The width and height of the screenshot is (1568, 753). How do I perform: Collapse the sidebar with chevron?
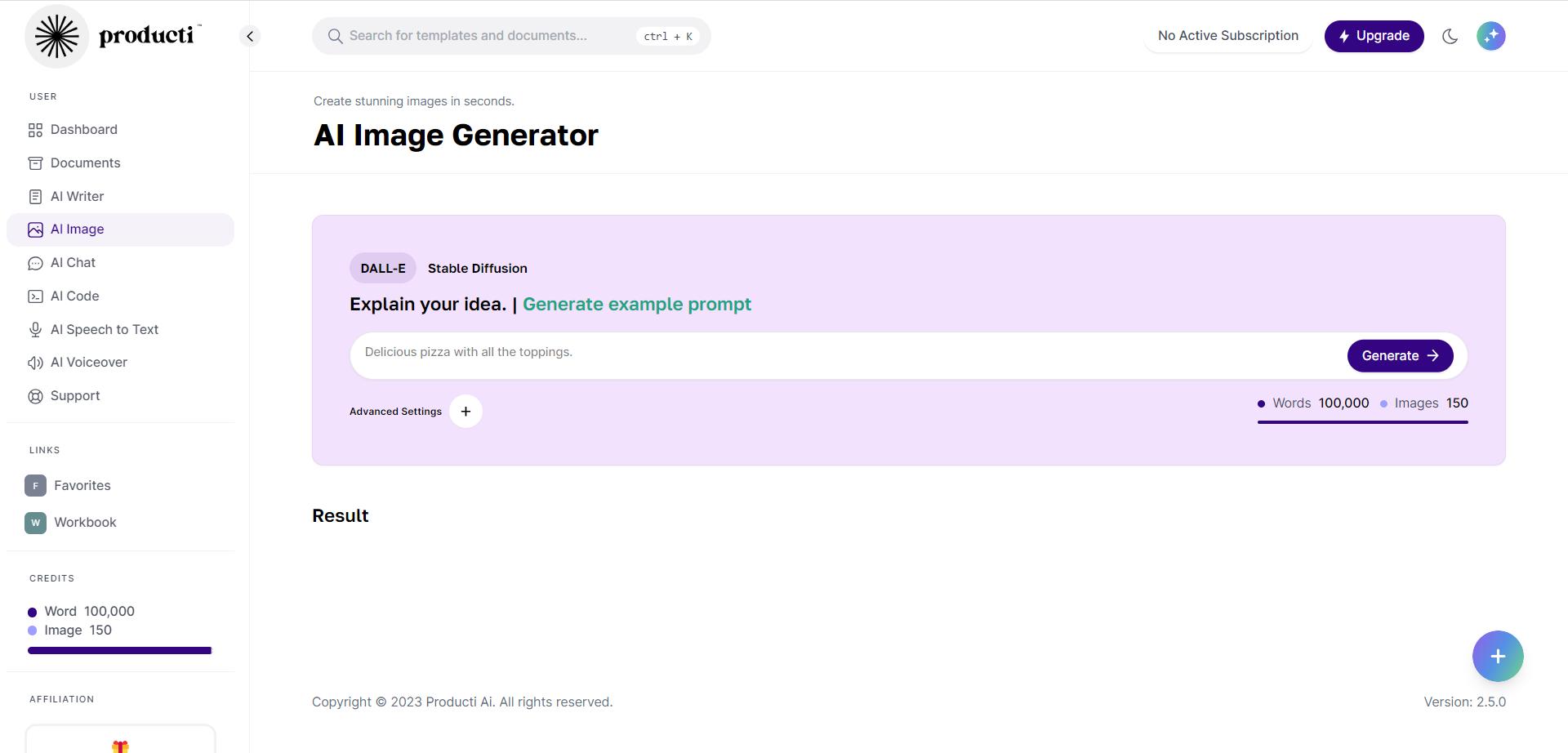coord(250,36)
